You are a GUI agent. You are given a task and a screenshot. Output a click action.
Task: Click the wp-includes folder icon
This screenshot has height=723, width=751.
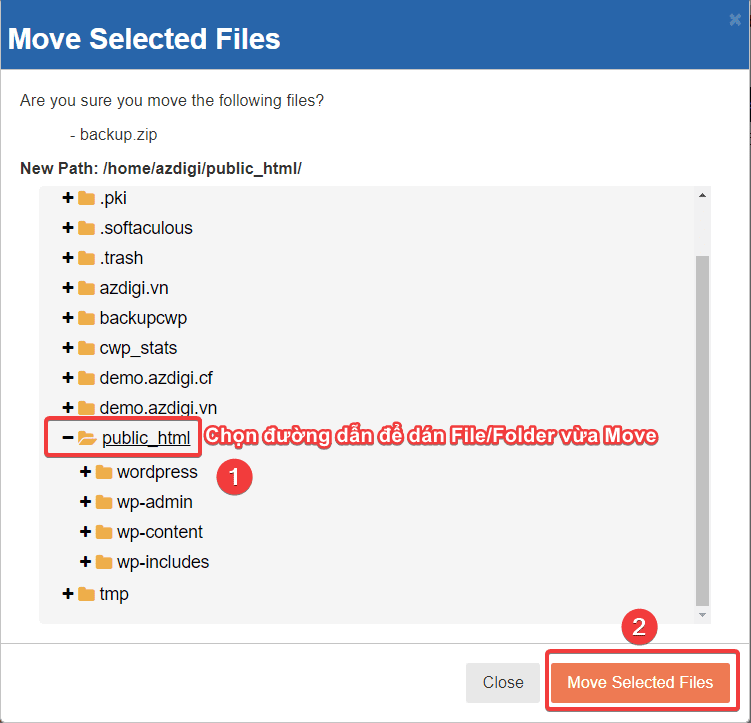(x=104, y=562)
